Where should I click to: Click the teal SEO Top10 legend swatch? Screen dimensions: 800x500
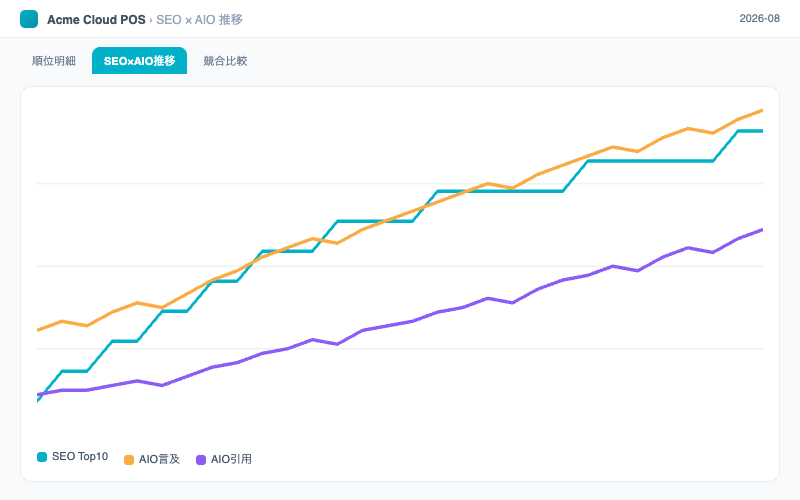click(x=42, y=457)
